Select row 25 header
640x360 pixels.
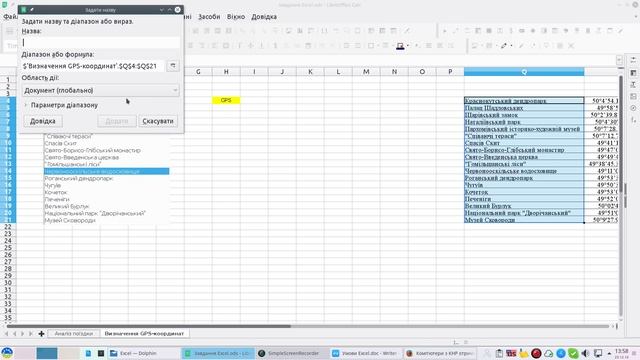8,248
